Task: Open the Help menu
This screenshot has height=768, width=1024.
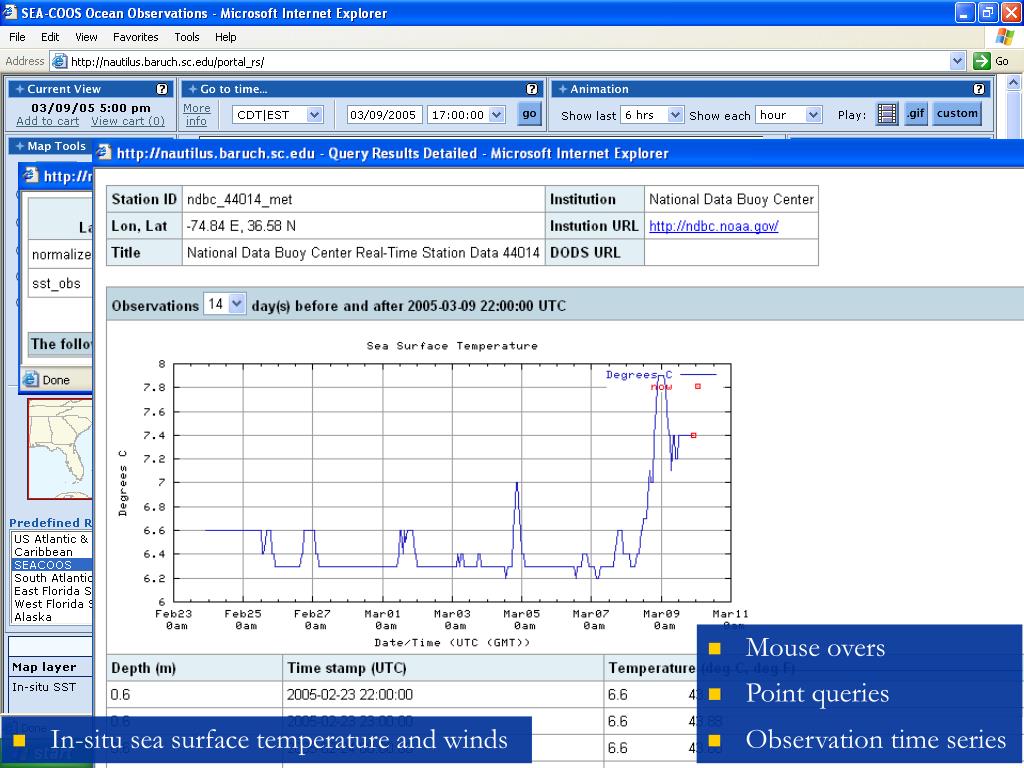Action: click(x=225, y=37)
